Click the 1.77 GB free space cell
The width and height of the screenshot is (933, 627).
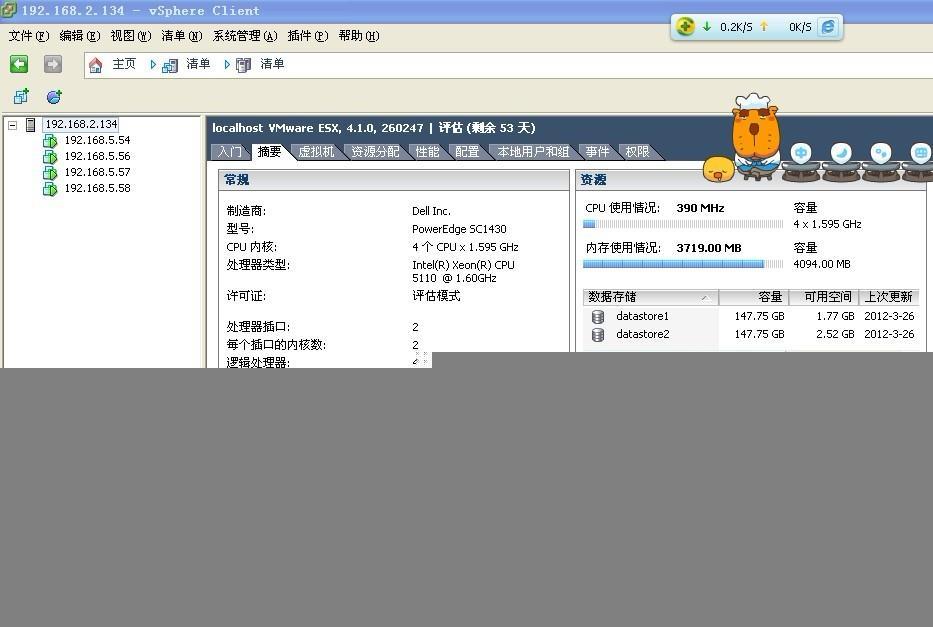(835, 316)
